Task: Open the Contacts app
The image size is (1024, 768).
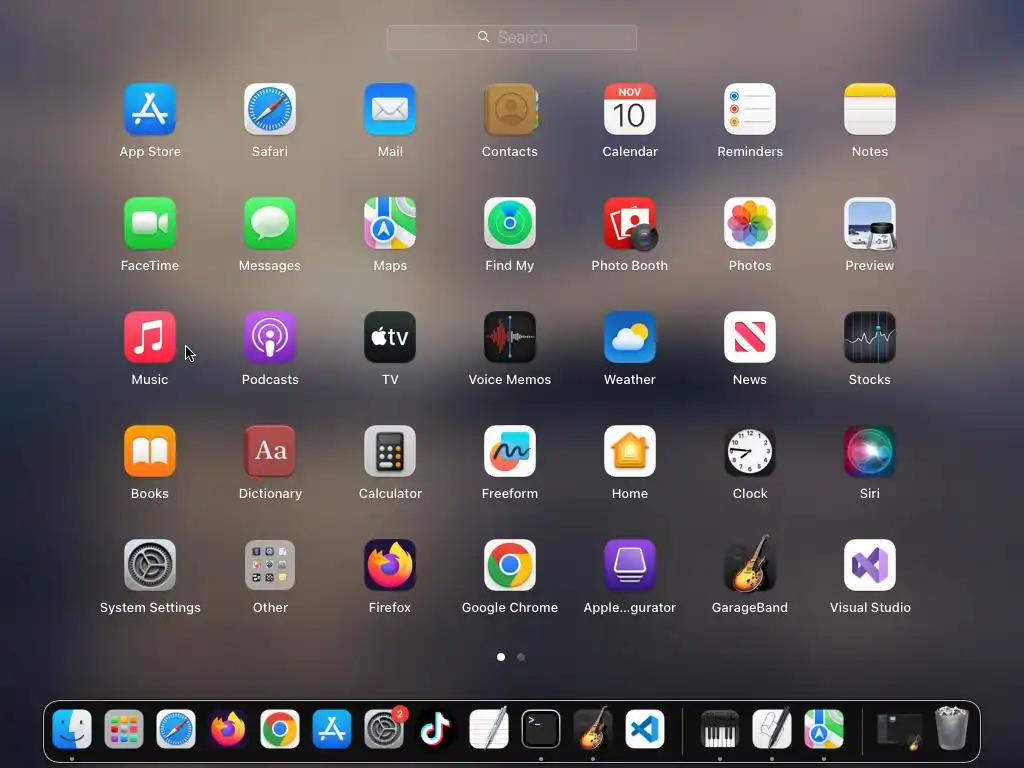Action: (510, 109)
